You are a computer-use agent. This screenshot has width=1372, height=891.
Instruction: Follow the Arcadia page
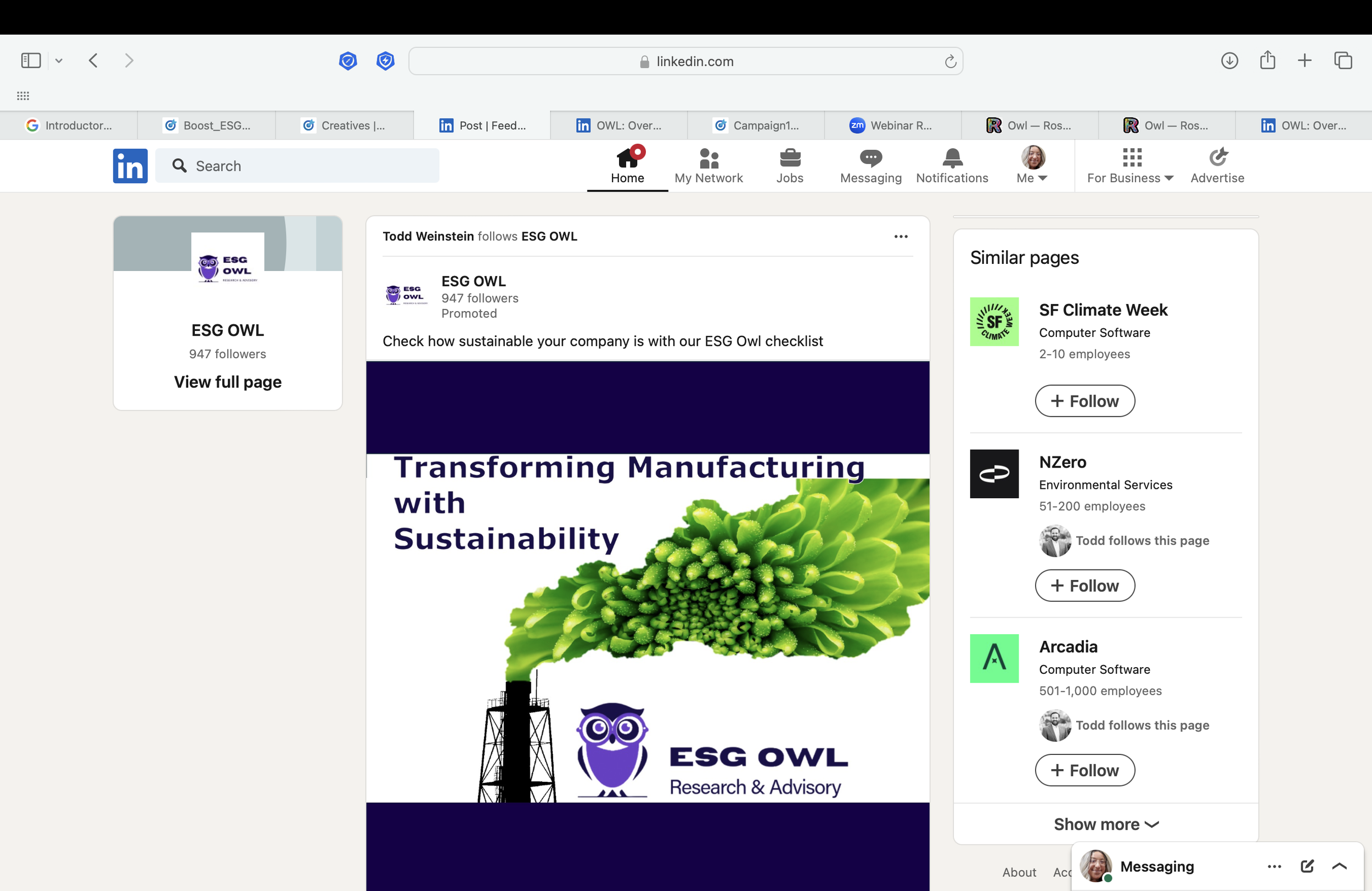coord(1084,770)
